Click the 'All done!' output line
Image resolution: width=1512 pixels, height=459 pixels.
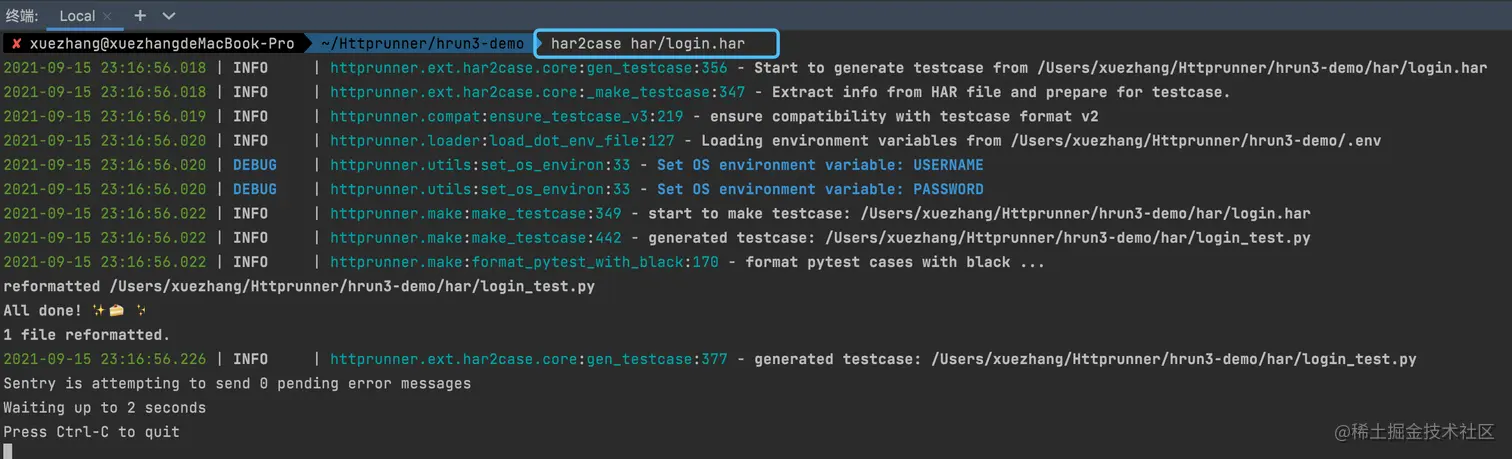point(74,310)
